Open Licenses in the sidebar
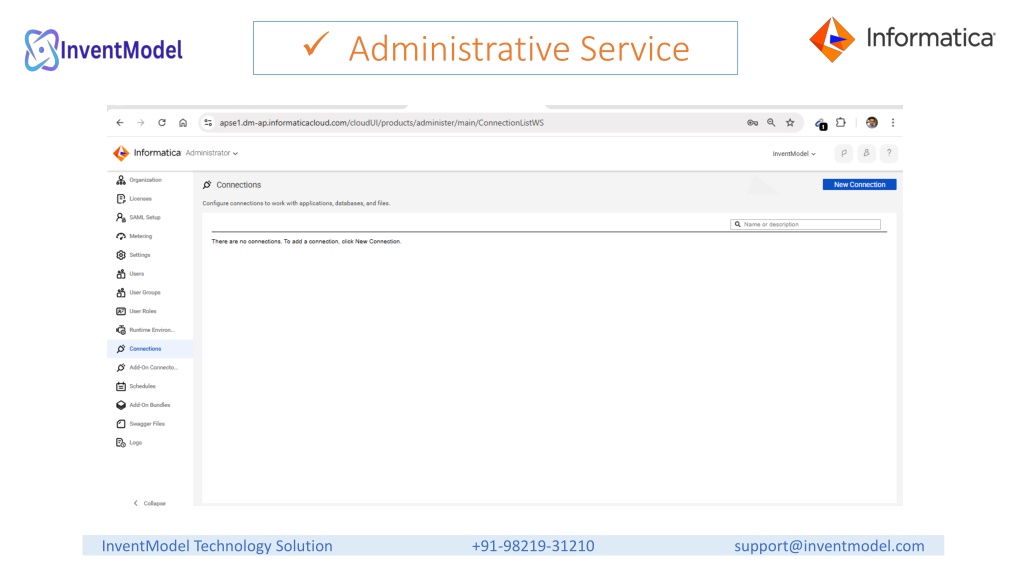The image size is (1024, 576). 140,199
